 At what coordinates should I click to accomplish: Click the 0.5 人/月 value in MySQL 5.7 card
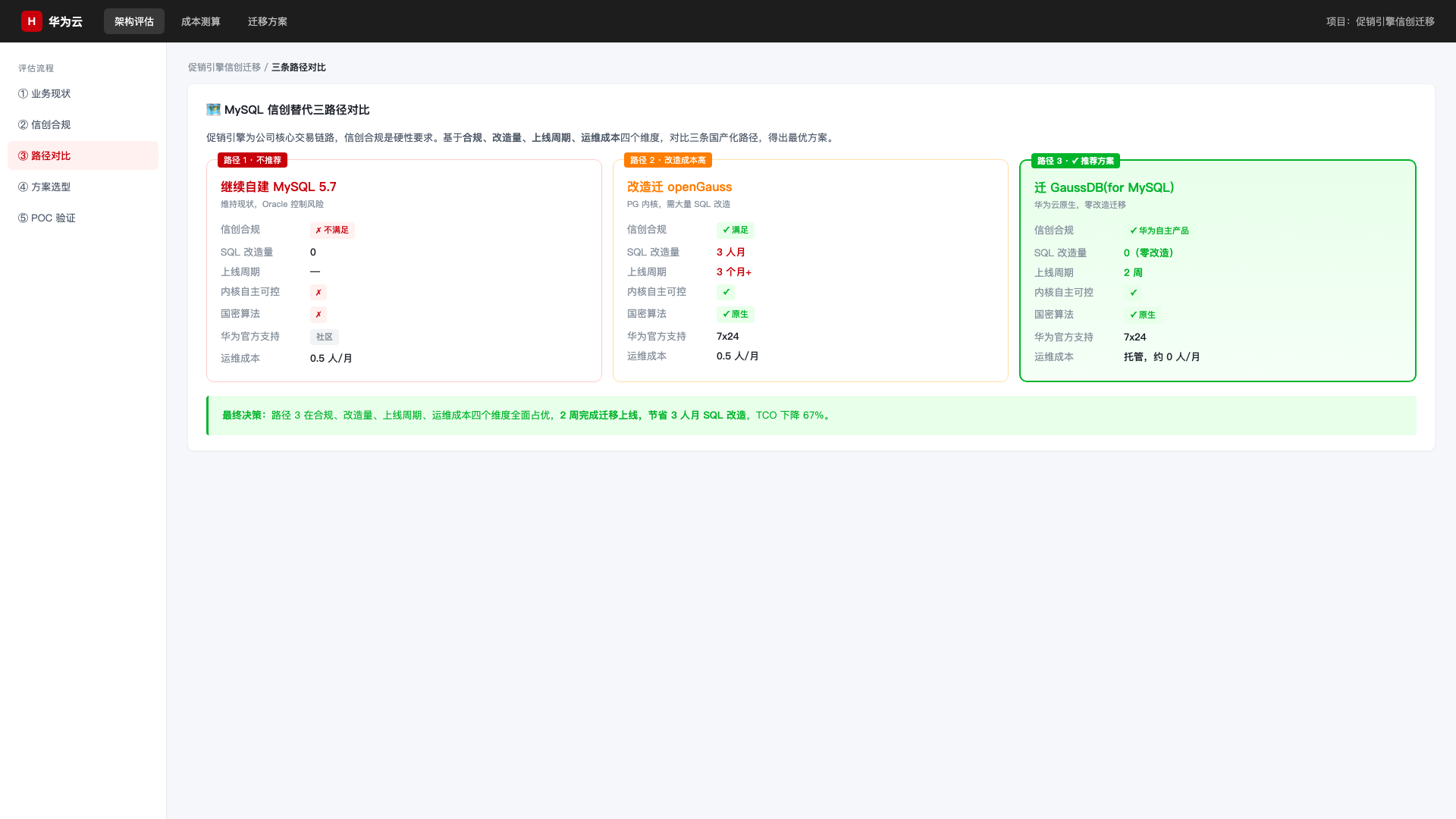tap(331, 358)
